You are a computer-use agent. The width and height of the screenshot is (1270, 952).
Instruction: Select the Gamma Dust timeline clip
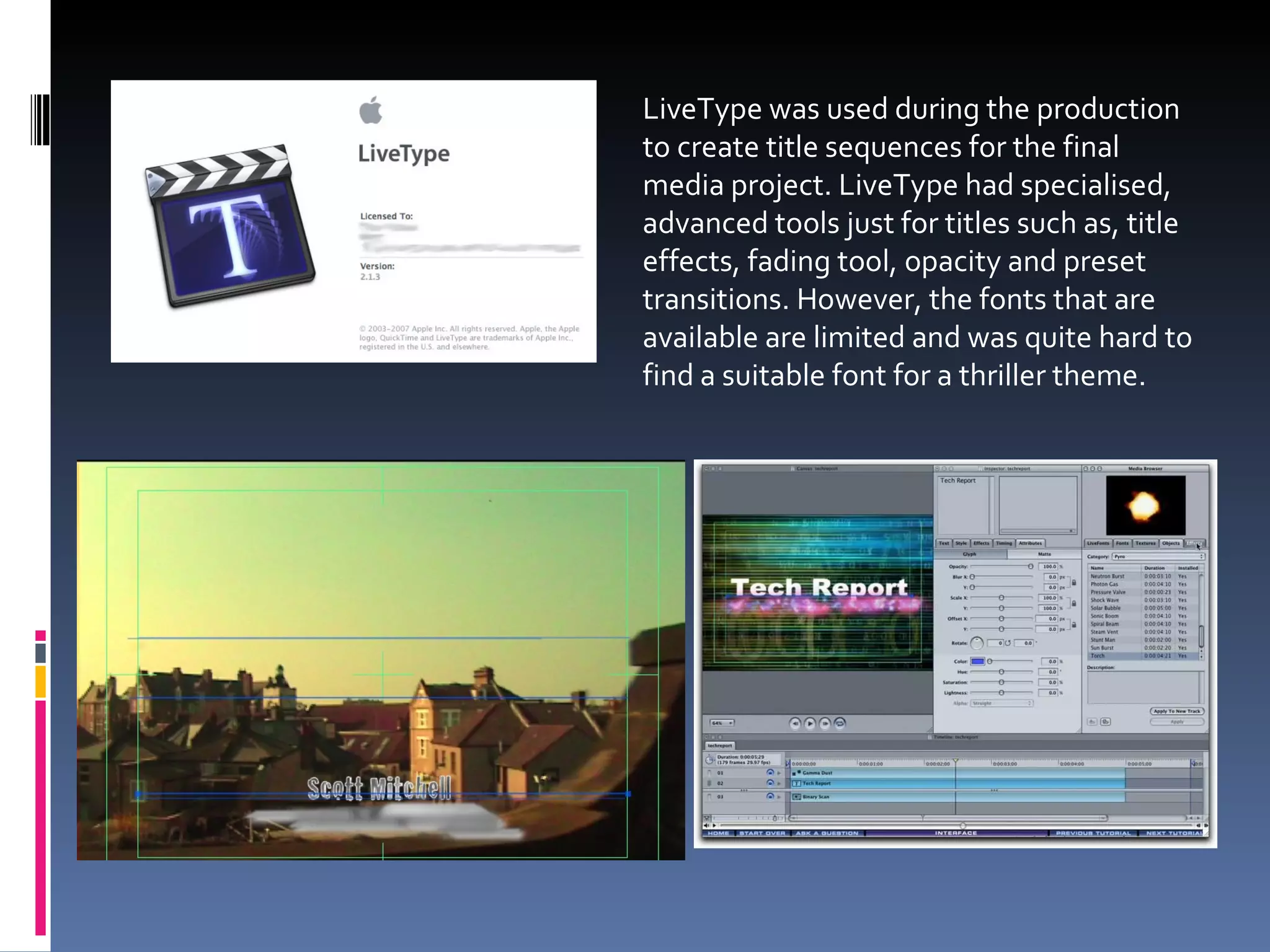pyautogui.click(x=958, y=773)
